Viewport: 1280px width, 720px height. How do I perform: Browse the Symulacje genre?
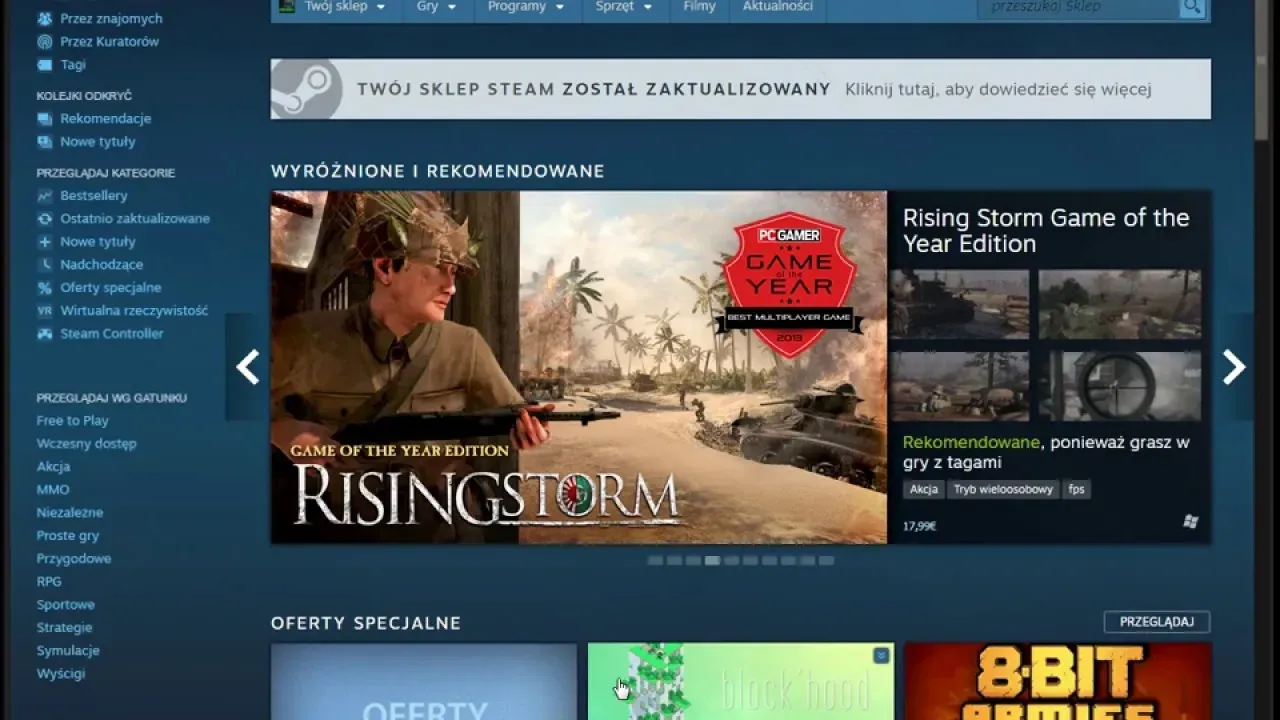coord(68,651)
